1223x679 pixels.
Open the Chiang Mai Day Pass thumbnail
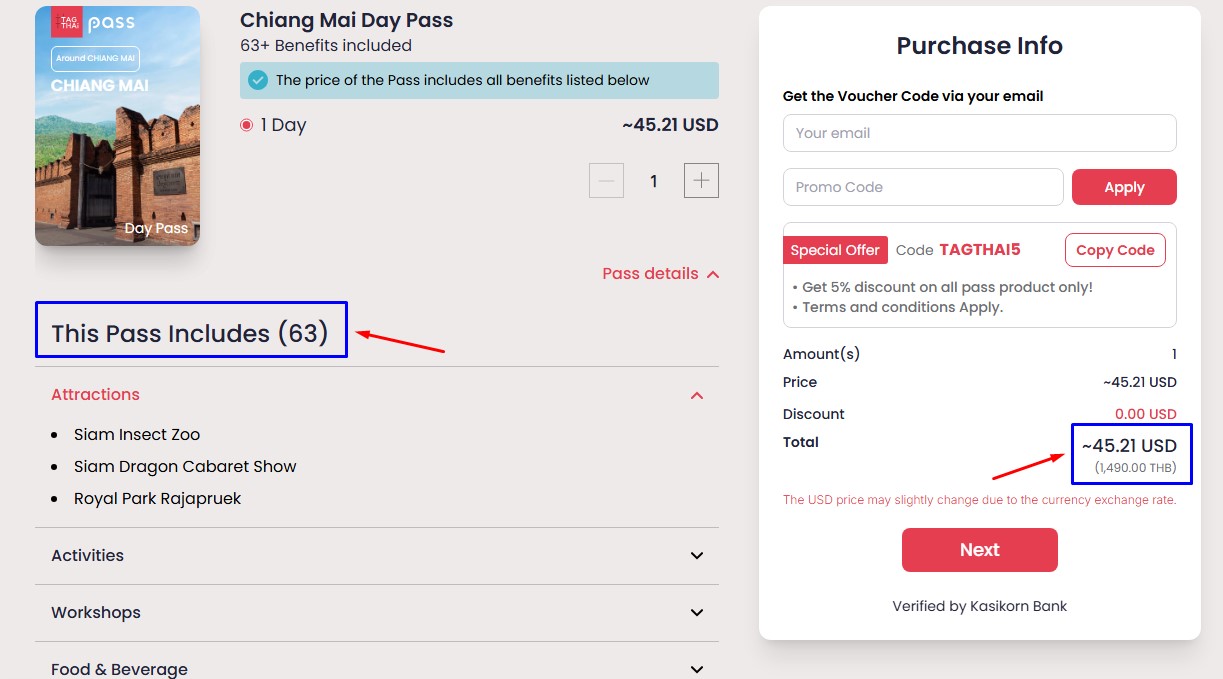tap(117, 126)
